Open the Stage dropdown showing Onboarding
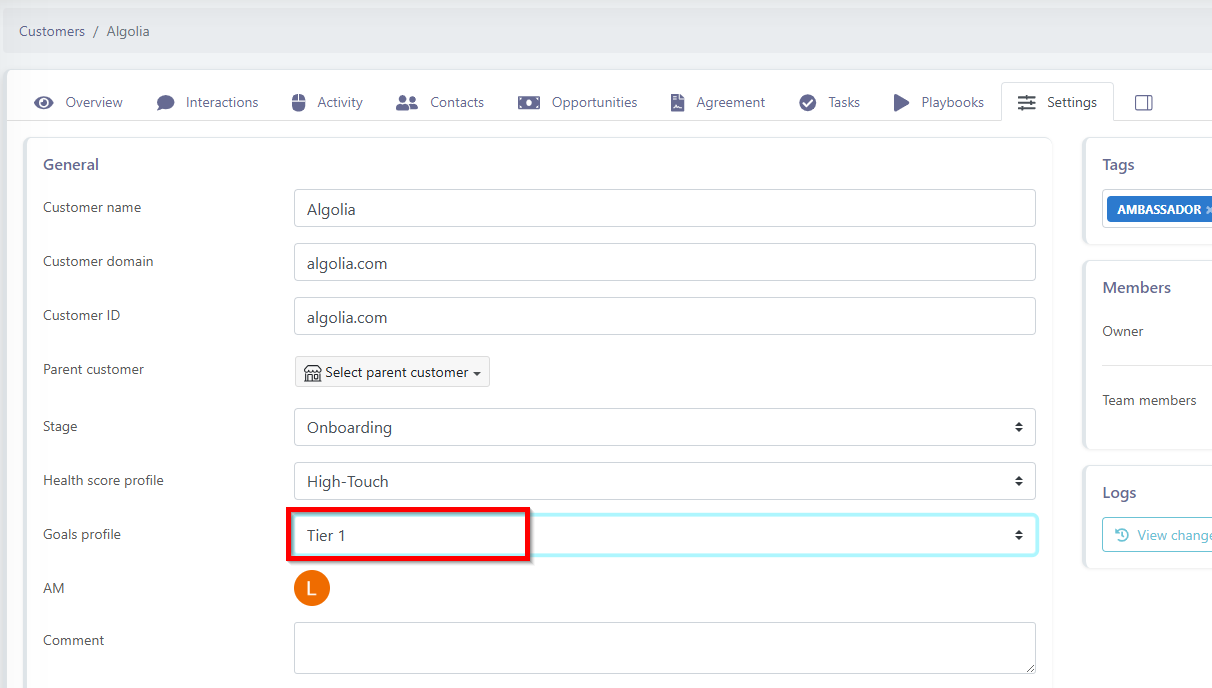The width and height of the screenshot is (1212, 688). point(664,427)
